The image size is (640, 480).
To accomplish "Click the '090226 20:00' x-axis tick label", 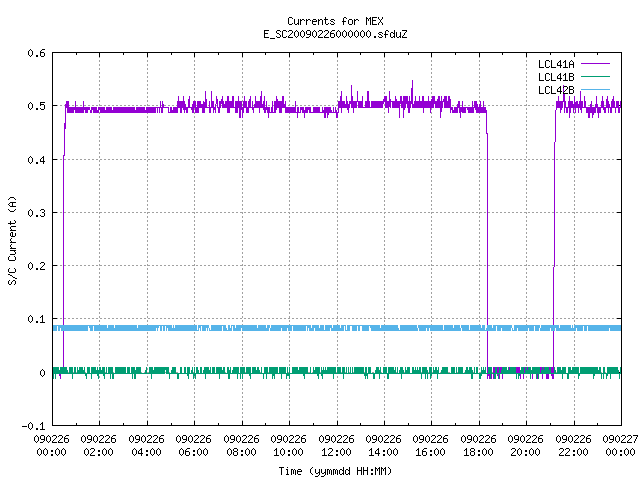I will pyautogui.click(x=525, y=446).
